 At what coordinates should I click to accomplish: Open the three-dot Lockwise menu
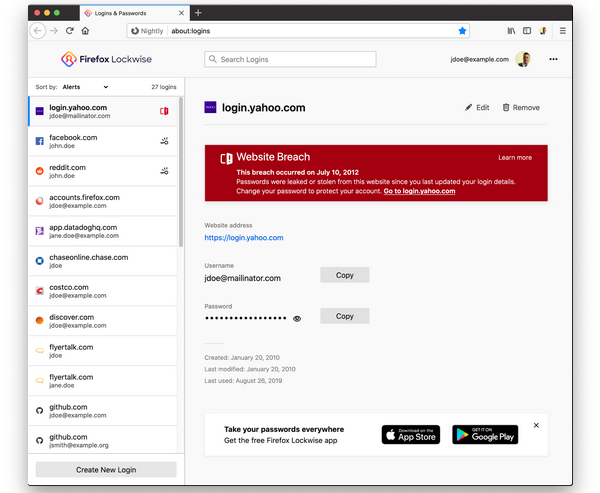point(553,59)
